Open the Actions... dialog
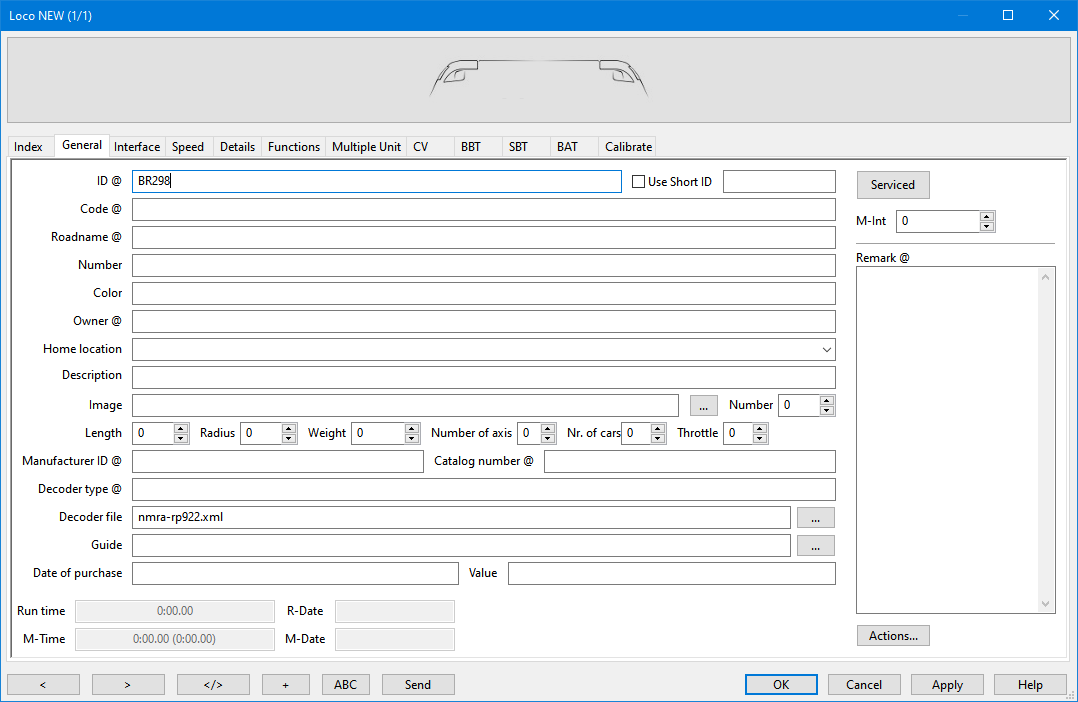1078x702 pixels. 893,636
